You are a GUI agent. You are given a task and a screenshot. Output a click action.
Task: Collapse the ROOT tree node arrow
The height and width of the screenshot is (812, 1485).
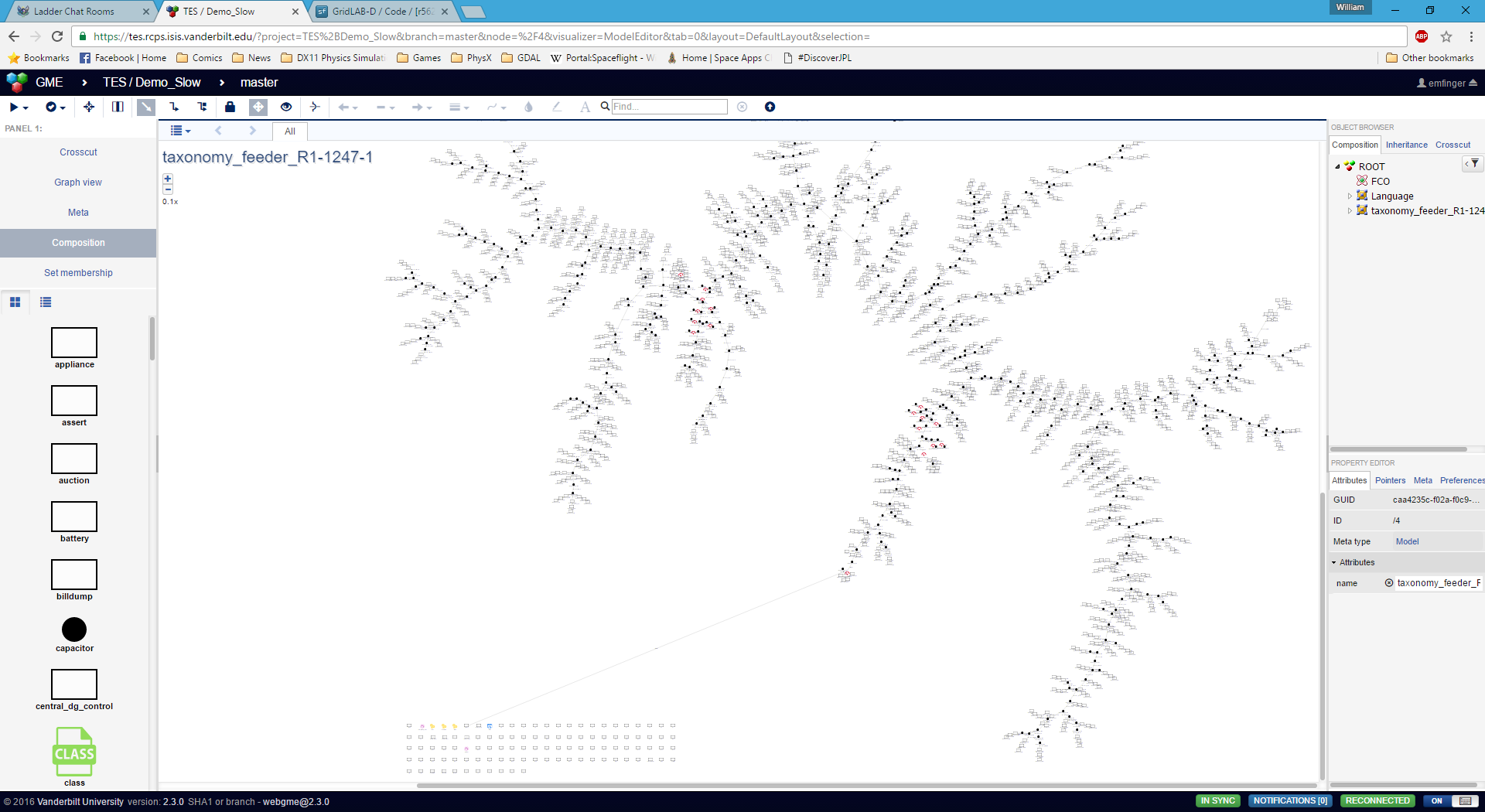(x=1337, y=166)
